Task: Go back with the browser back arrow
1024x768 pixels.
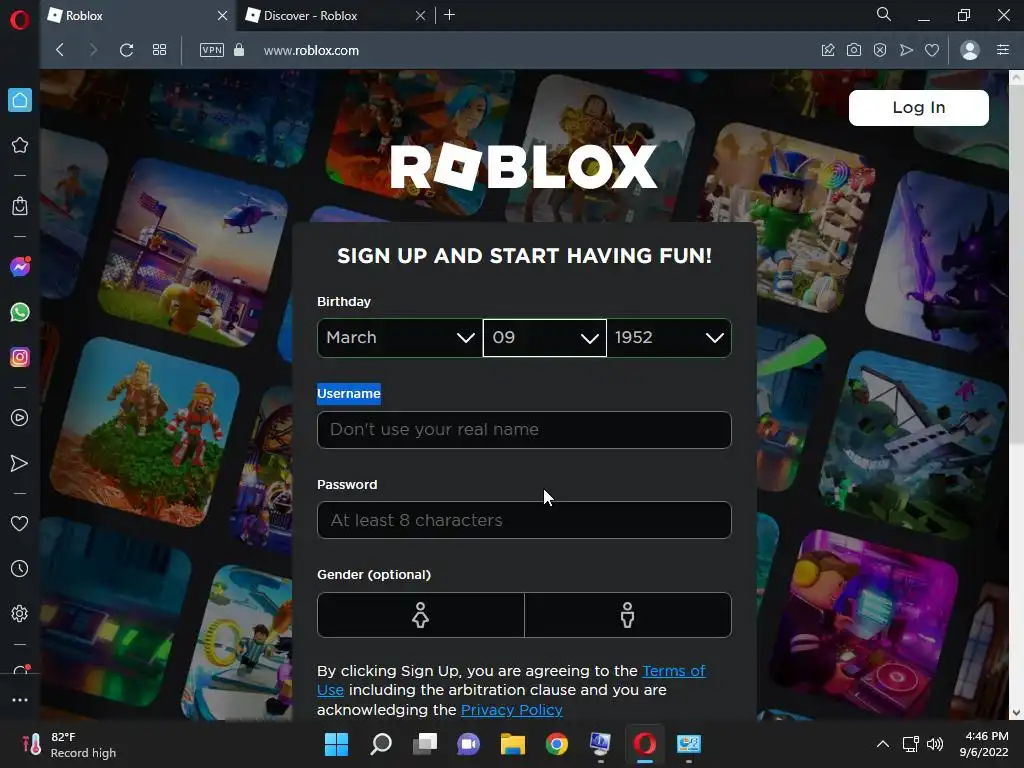Action: (x=60, y=50)
